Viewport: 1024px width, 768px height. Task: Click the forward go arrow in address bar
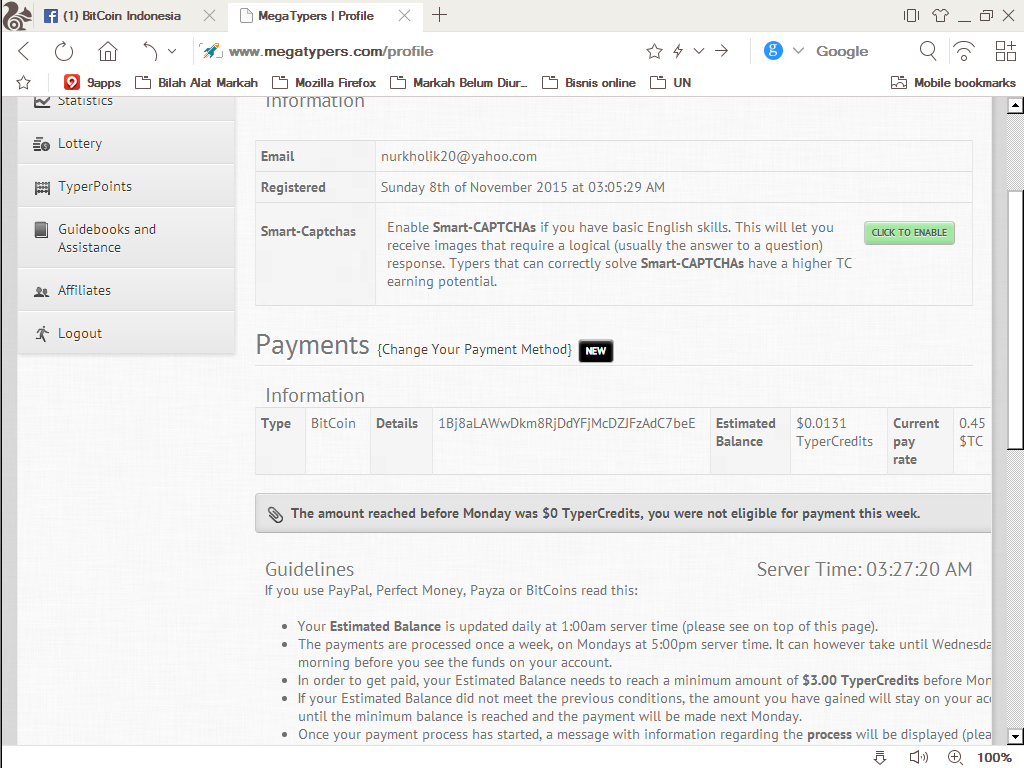pyautogui.click(x=722, y=51)
